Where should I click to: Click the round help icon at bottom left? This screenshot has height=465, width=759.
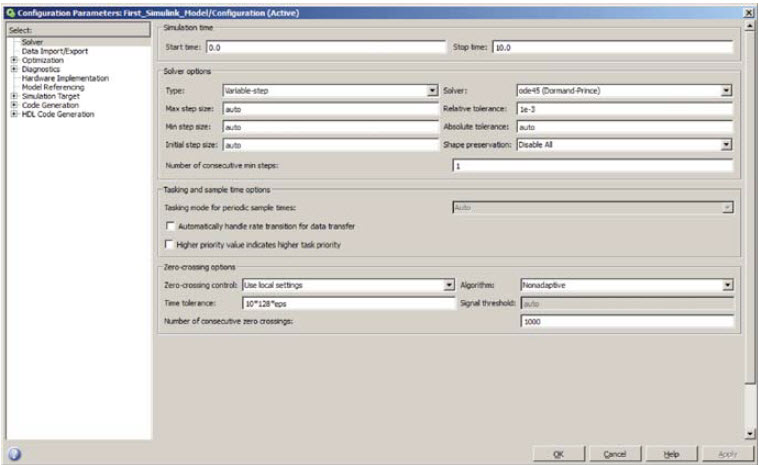[15, 454]
